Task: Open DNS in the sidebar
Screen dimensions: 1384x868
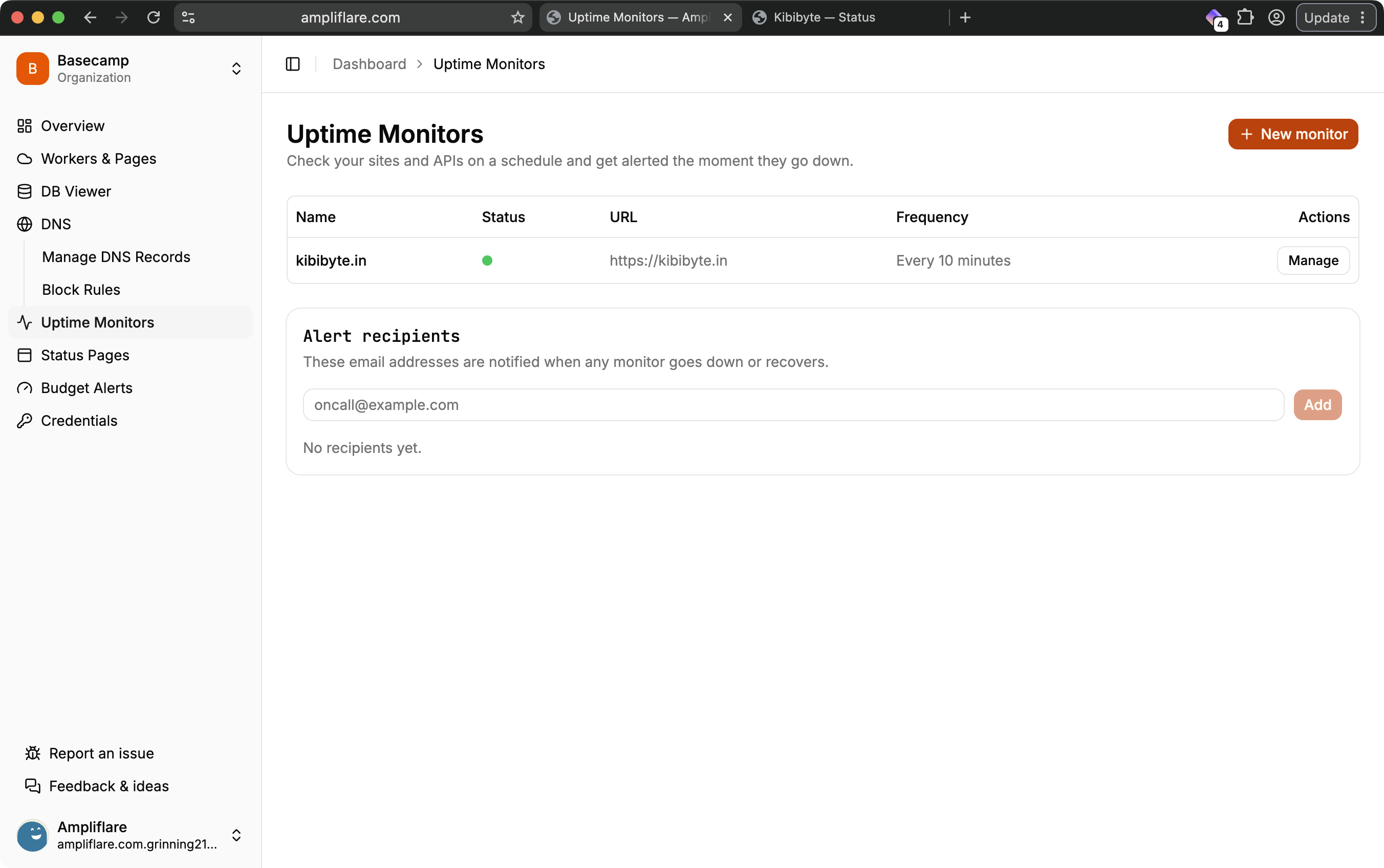Action: pos(131,224)
